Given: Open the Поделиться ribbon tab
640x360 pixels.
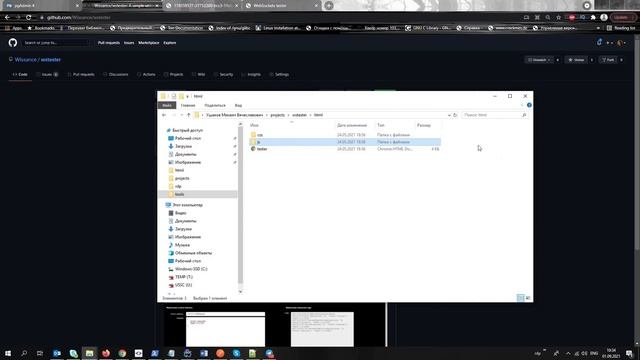Looking at the screenshot, I should [x=215, y=105].
